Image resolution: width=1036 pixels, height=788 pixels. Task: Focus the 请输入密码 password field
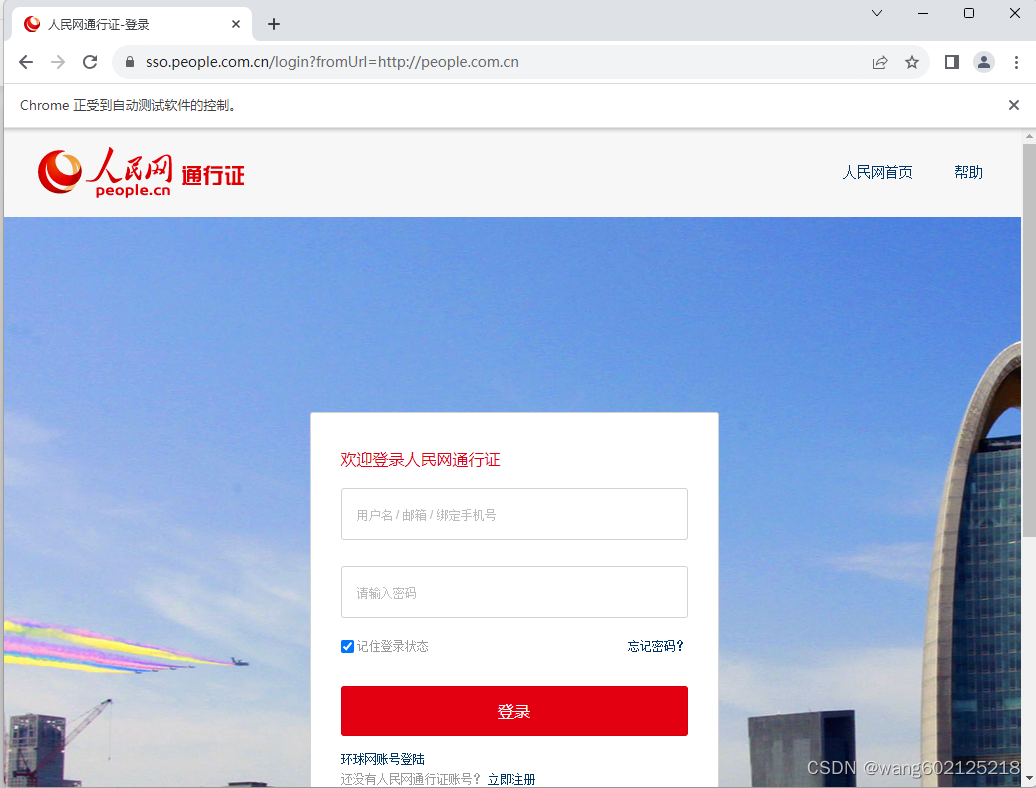pos(514,592)
